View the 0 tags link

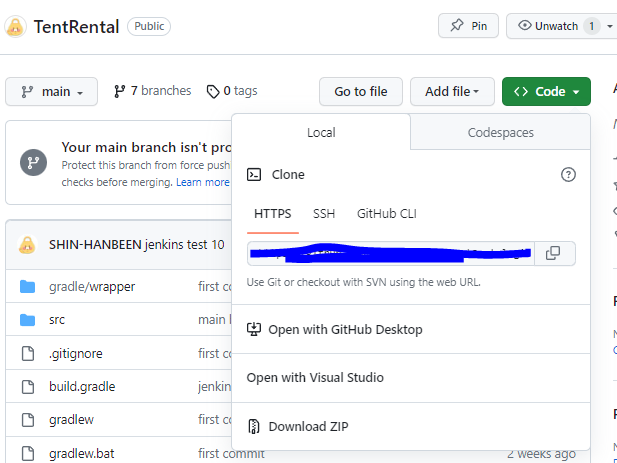pos(232,91)
